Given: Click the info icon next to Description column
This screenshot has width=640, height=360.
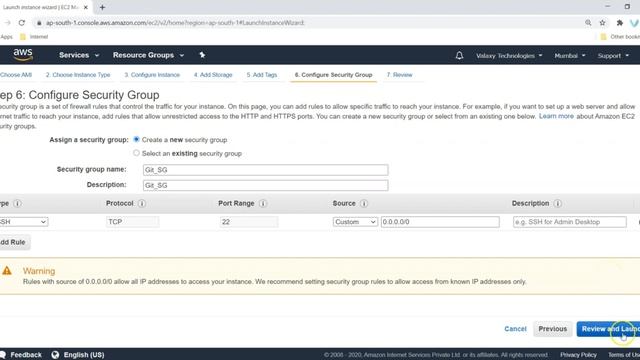Looking at the screenshot, I should (x=558, y=203).
